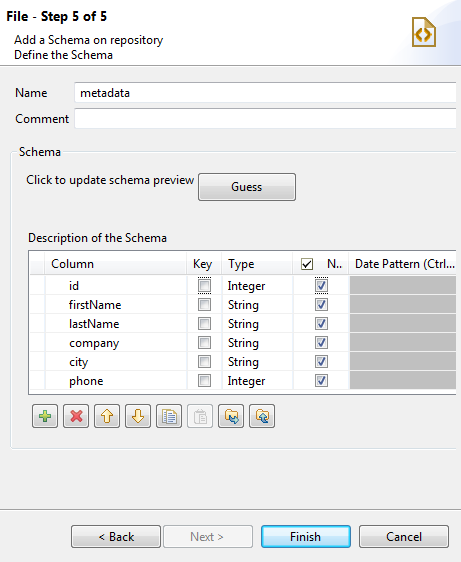Viewport: 461px width, 562px height.
Task: Click Finish to complete wizard
Action: click(x=306, y=537)
